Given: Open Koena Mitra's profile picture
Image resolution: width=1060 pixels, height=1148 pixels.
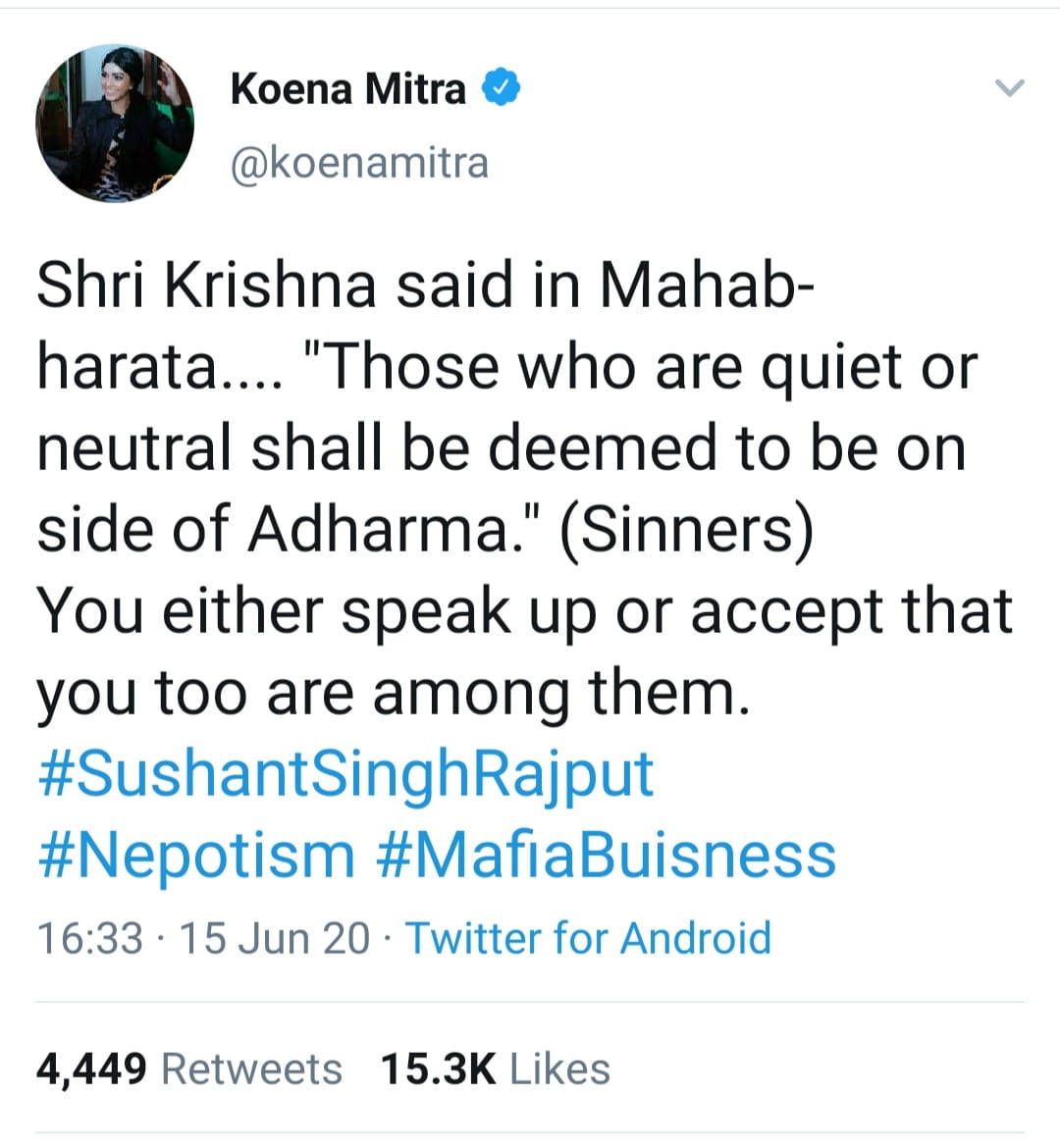Looking at the screenshot, I should tap(115, 124).
